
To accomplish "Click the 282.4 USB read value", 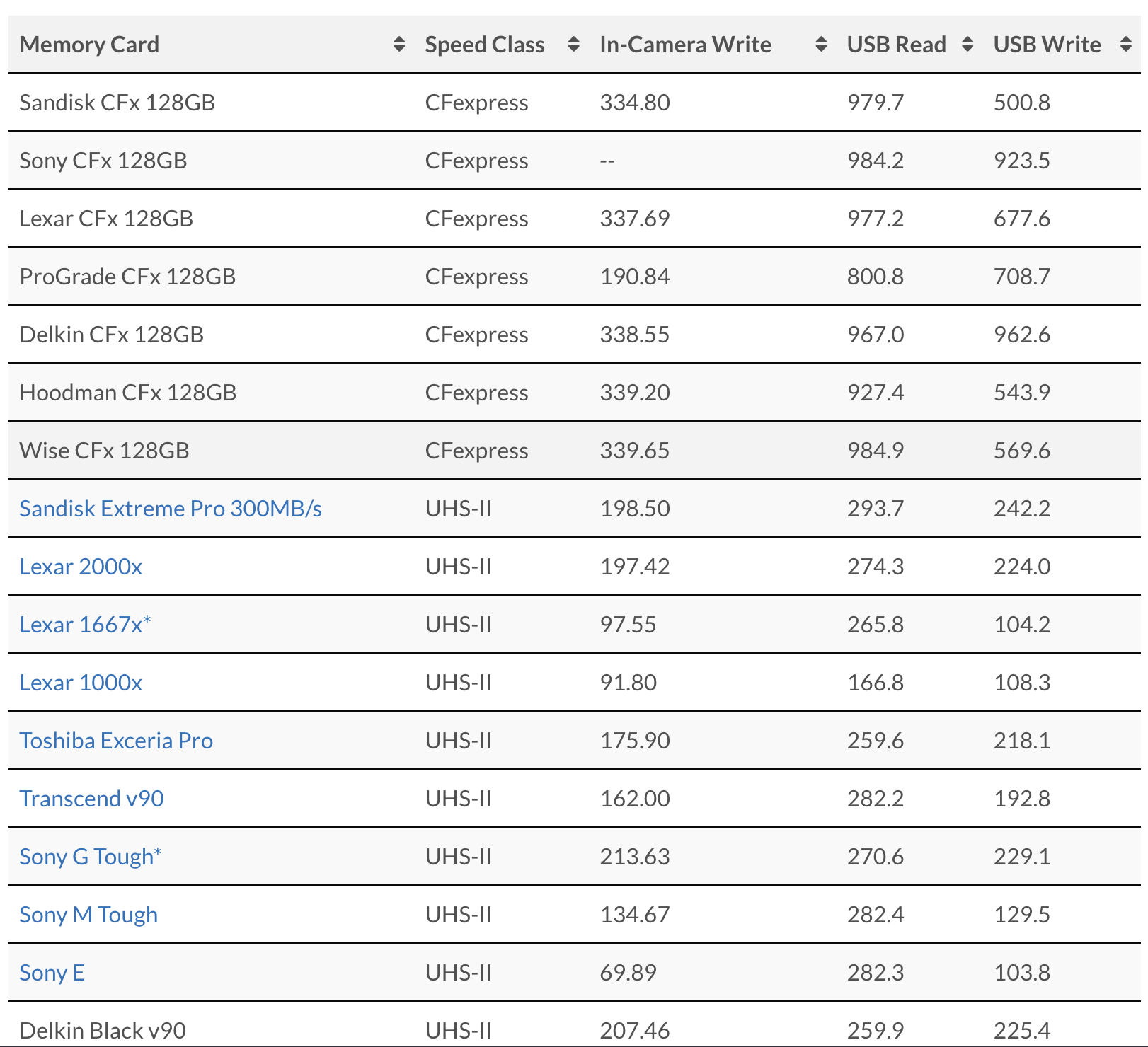I will coord(876,915).
